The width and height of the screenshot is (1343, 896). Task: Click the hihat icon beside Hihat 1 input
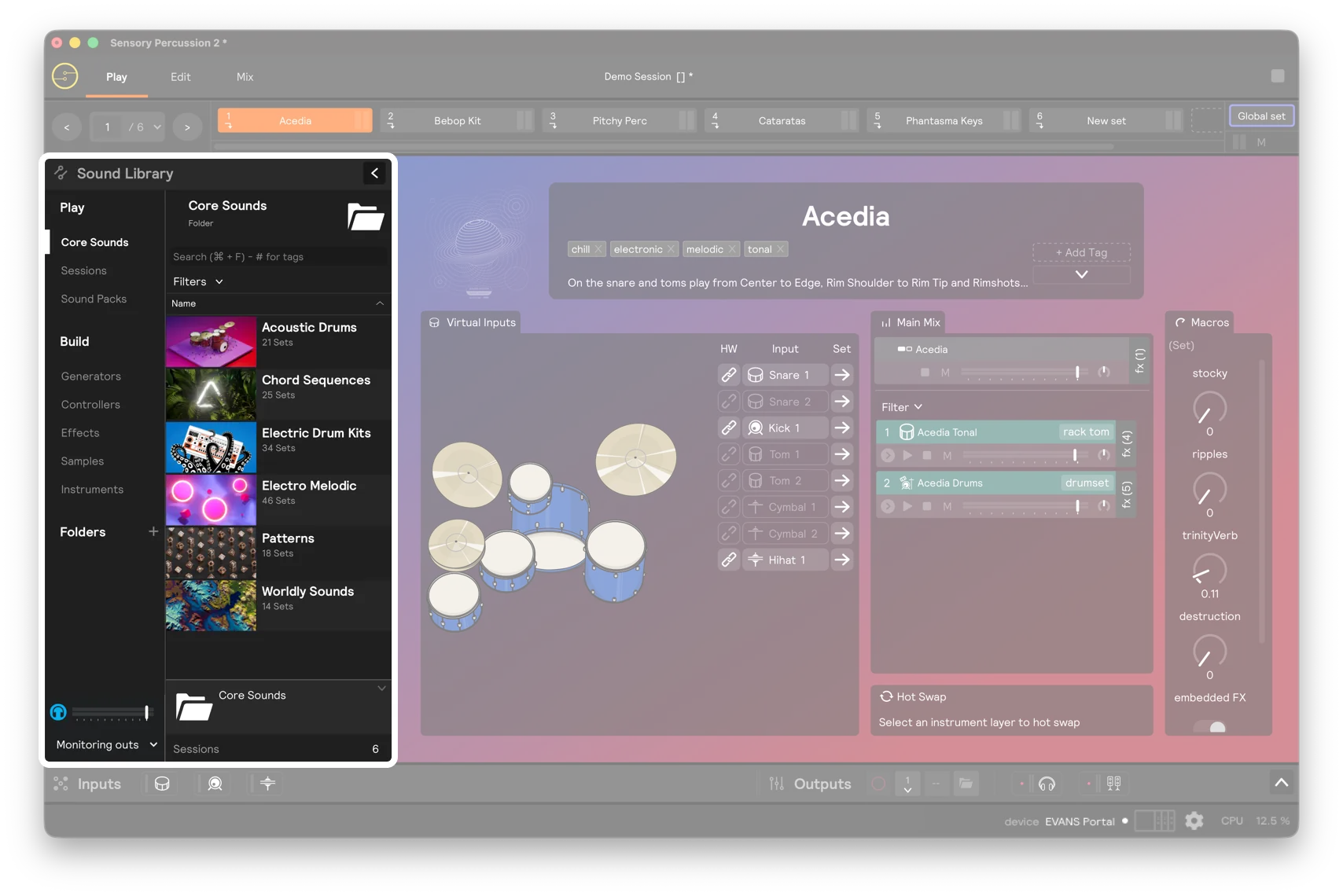(755, 560)
